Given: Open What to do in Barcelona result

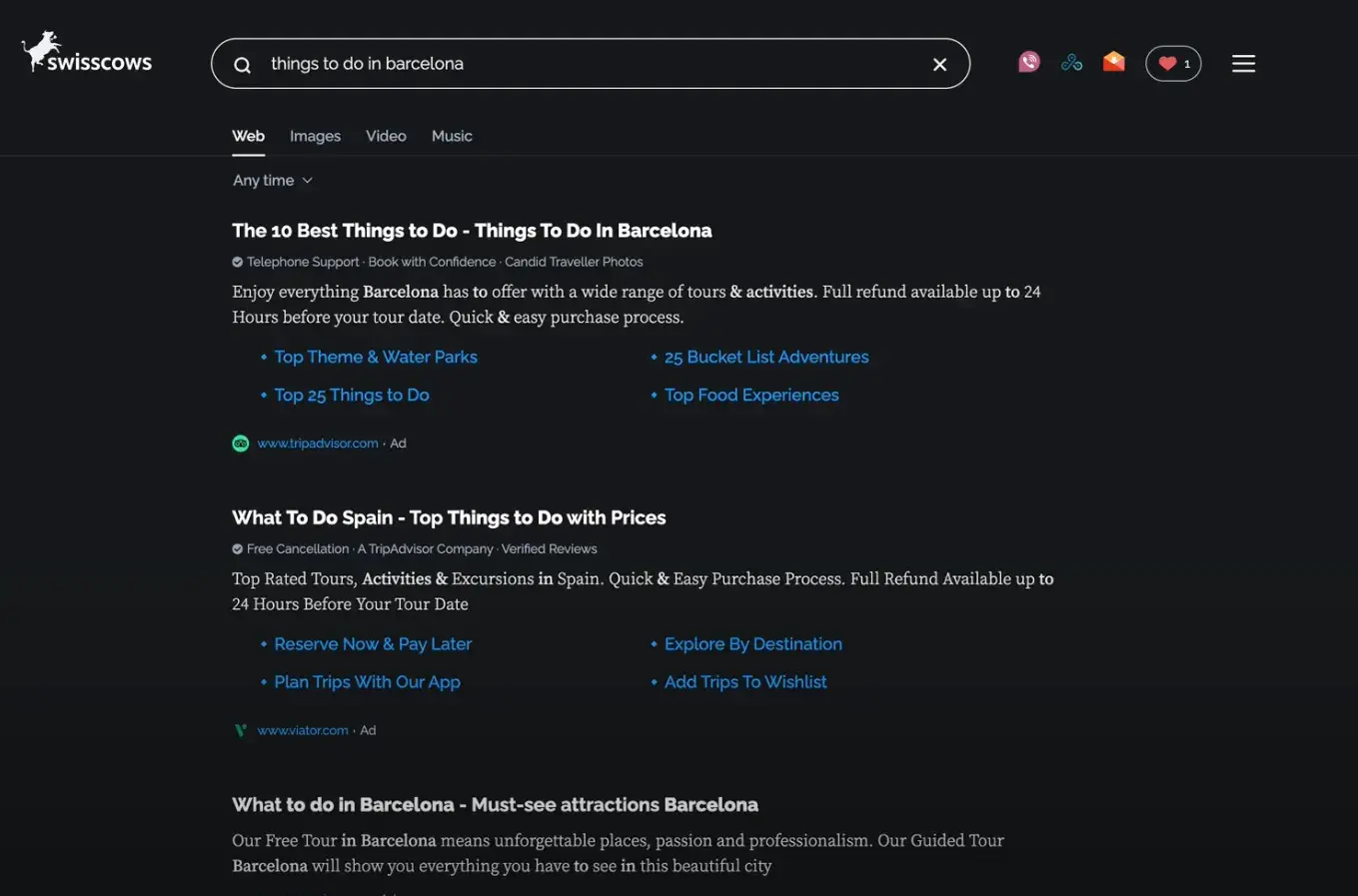Looking at the screenshot, I should coord(495,805).
